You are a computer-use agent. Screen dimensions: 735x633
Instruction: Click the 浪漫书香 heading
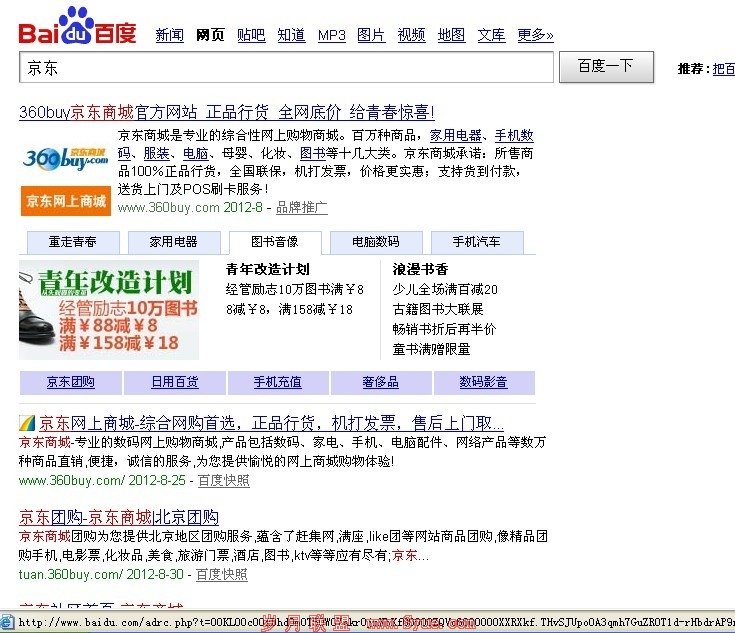click(420, 269)
